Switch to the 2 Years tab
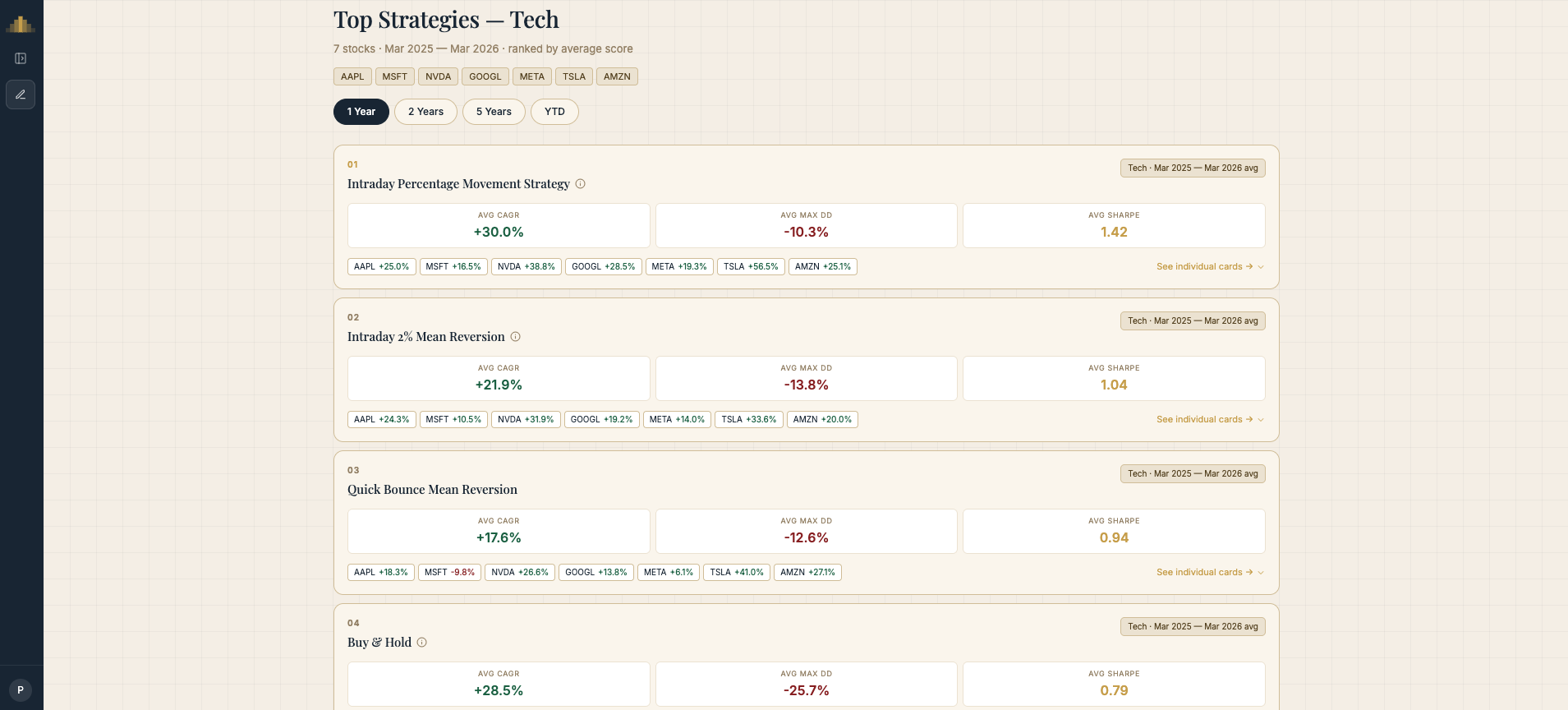The height and width of the screenshot is (710, 1568). 425,112
